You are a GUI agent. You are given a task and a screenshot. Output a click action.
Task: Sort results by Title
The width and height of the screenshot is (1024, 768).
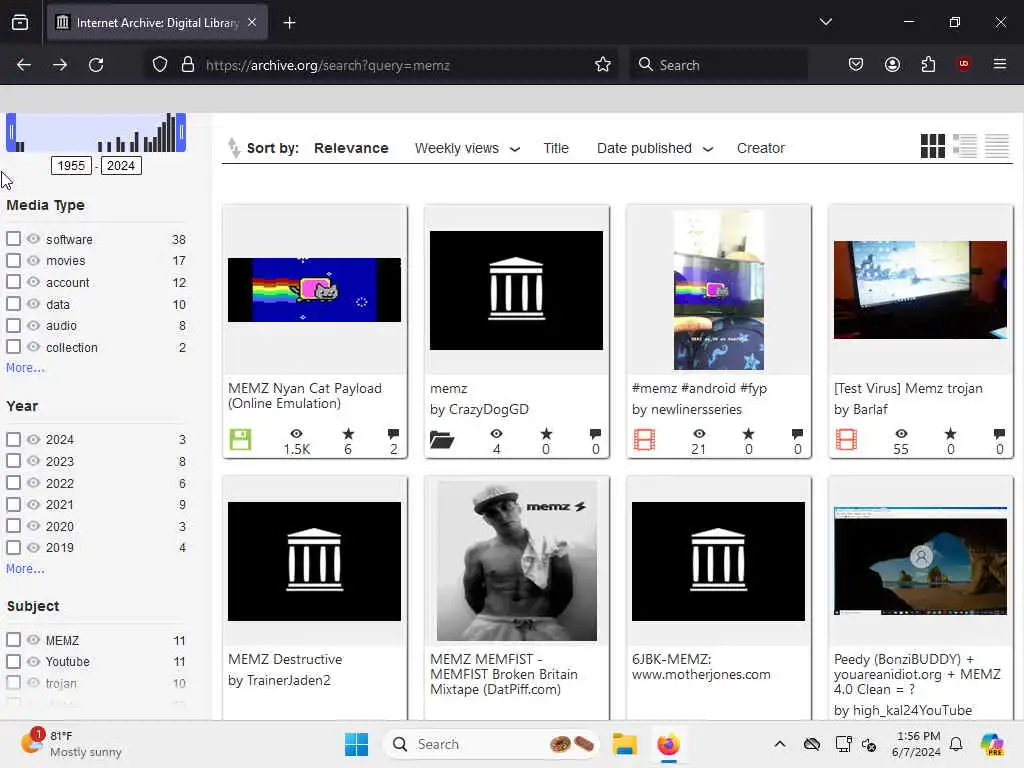point(556,148)
